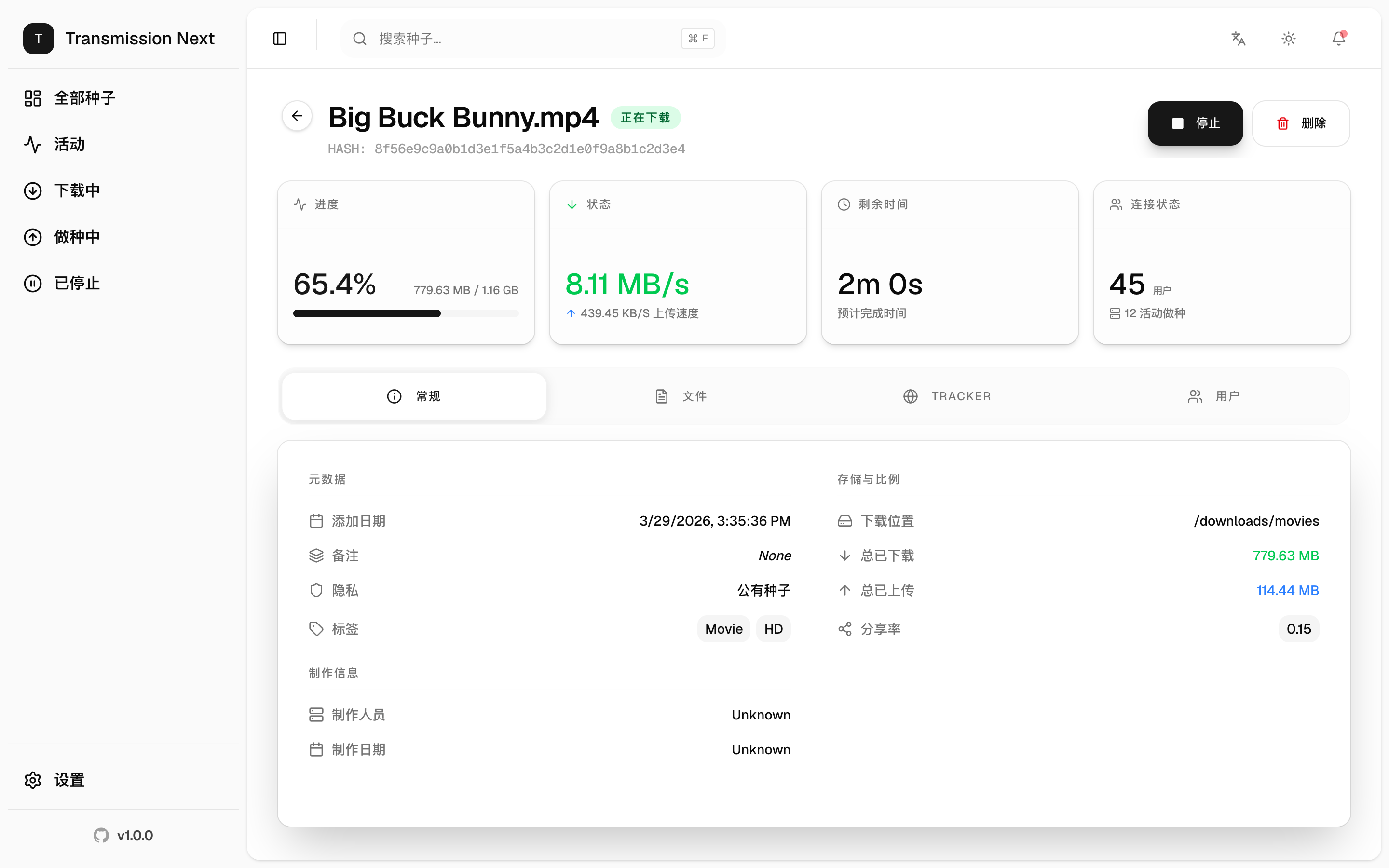Click the 8.11 MB/s speed value

click(627, 284)
